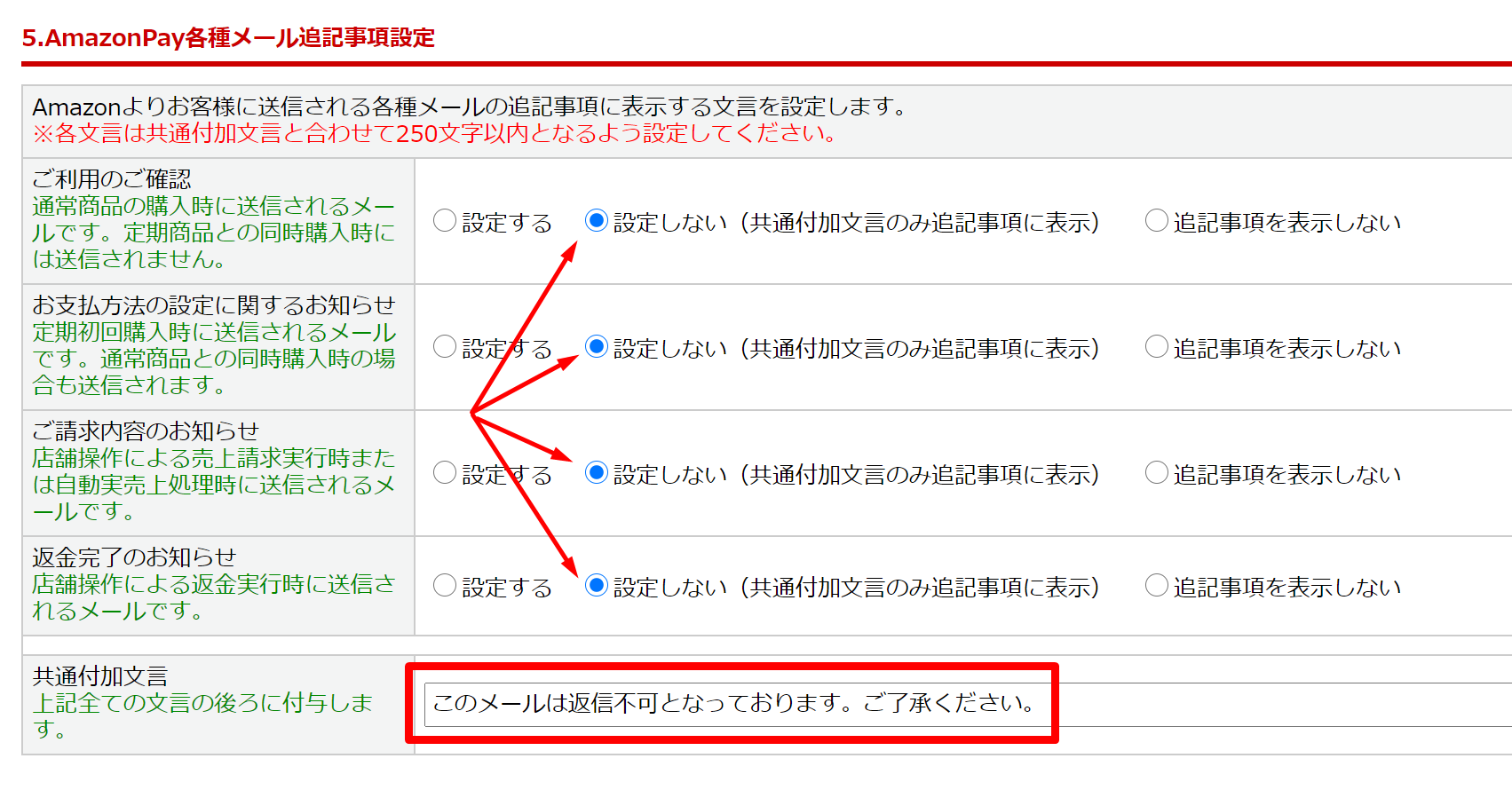Click the お支払方法の設定に関するお知らせ row label
1512x790 pixels.
click(x=214, y=305)
